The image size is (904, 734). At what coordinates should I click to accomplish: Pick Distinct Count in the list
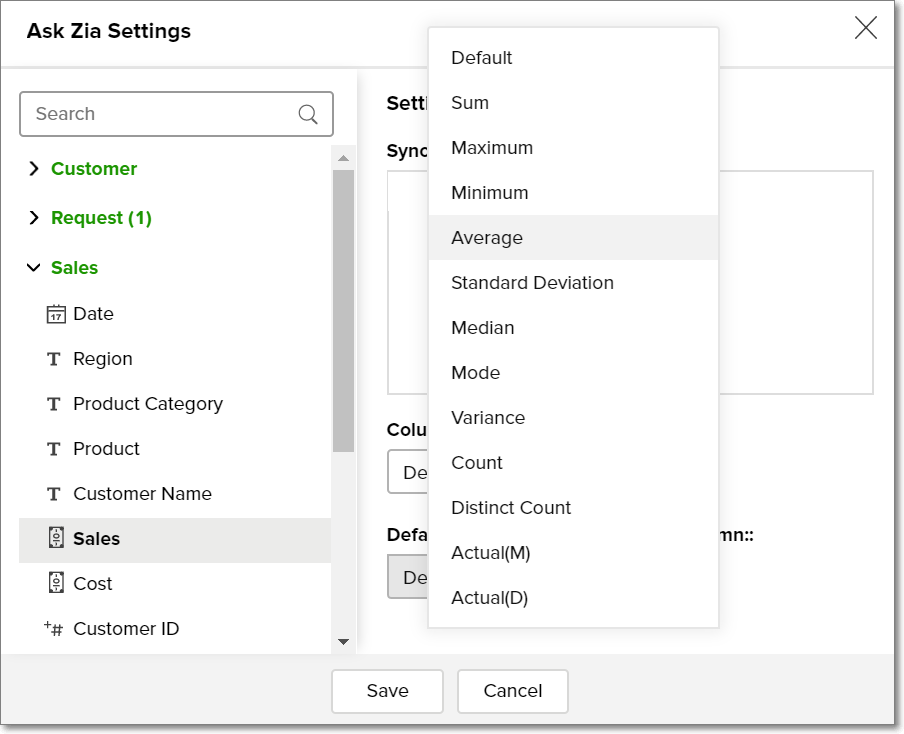pyautogui.click(x=511, y=508)
